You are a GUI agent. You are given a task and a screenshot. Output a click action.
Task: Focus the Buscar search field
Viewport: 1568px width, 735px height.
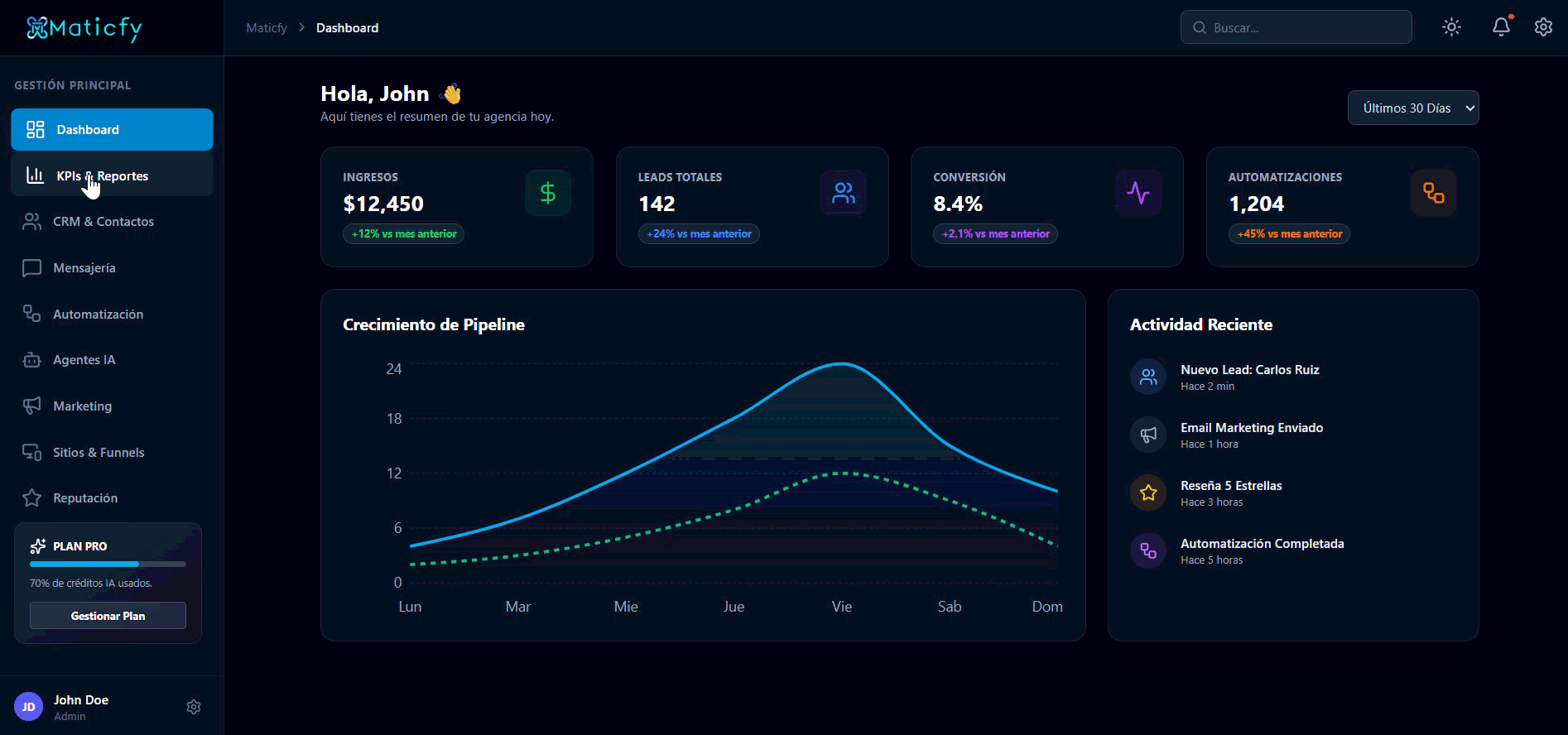pyautogui.click(x=1296, y=27)
